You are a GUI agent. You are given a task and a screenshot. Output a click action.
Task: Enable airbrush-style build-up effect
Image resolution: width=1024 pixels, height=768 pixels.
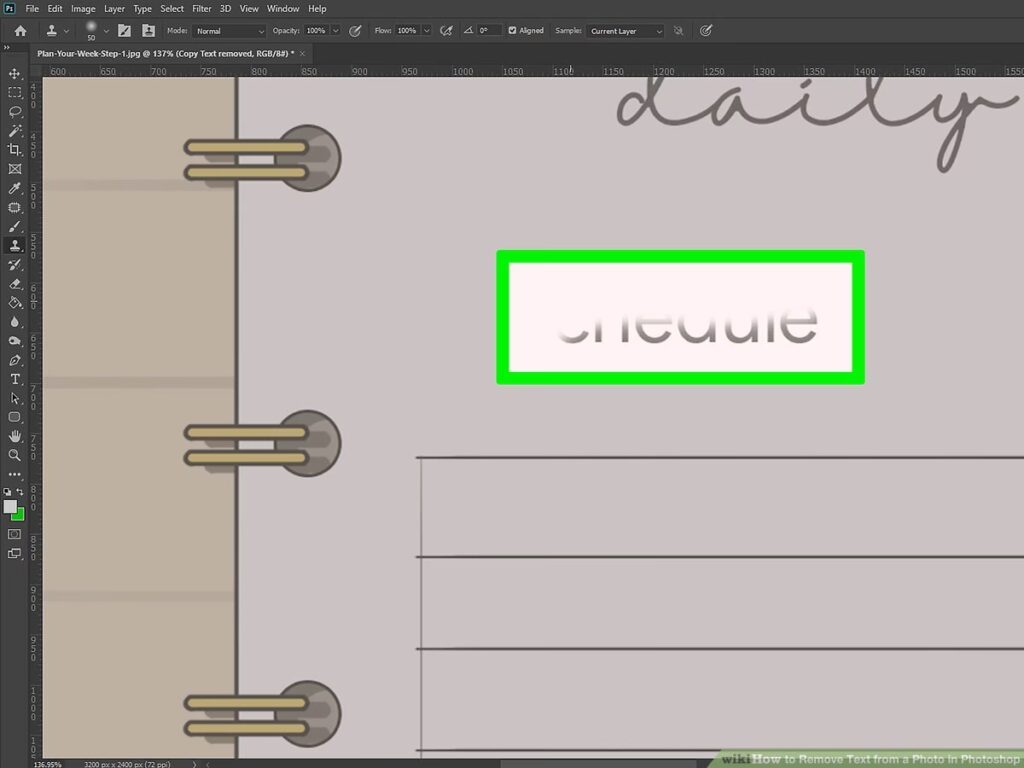click(x=446, y=31)
